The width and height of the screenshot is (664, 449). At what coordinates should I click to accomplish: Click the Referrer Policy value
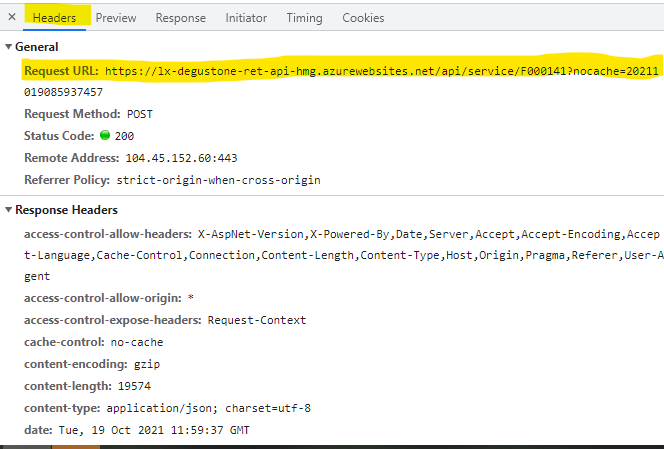(x=219, y=180)
